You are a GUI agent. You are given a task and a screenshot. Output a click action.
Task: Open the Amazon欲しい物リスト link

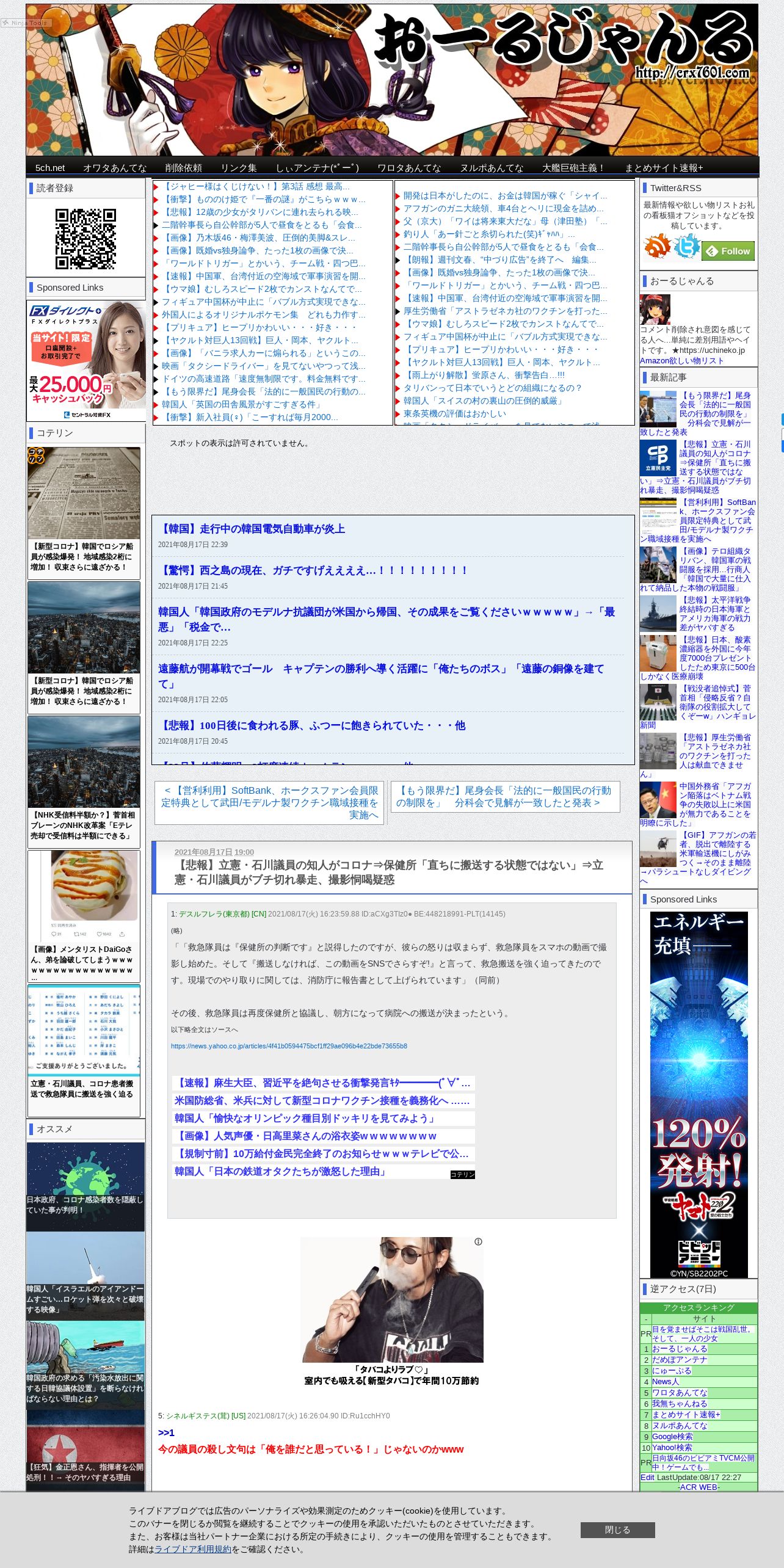coord(682,360)
